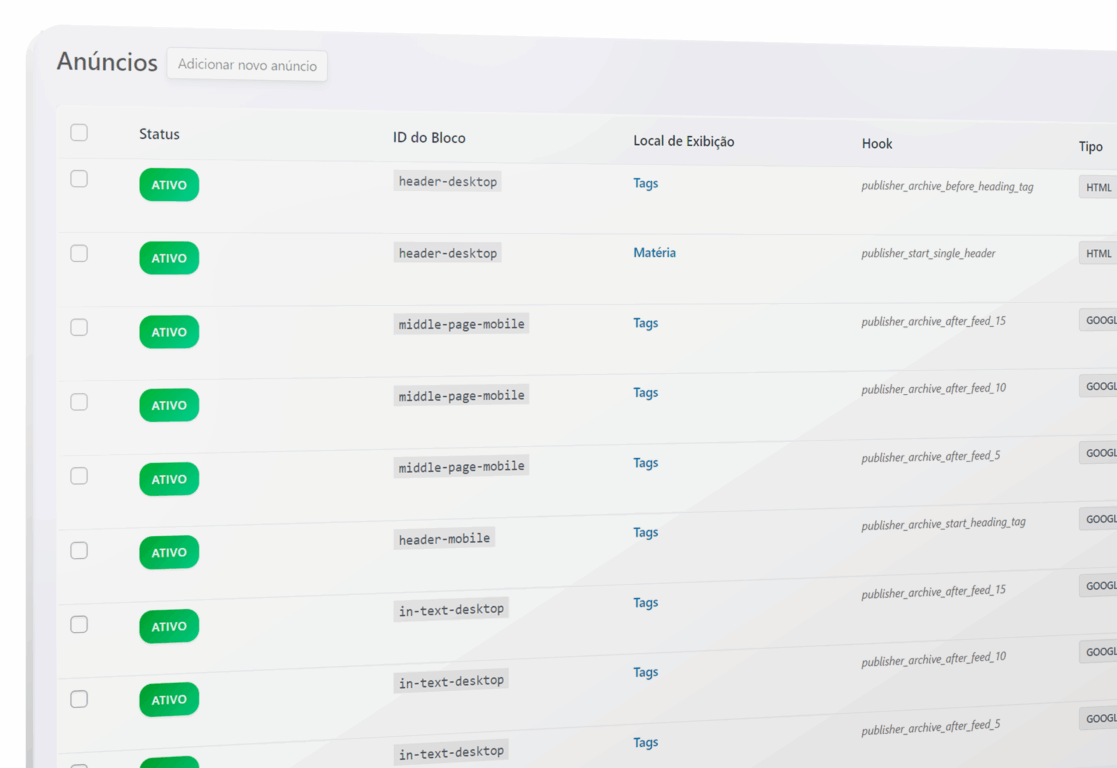This screenshot has width=1117, height=768.
Task: Click the publisher_archive_before_heading_tag hook text
Action: click(947, 187)
